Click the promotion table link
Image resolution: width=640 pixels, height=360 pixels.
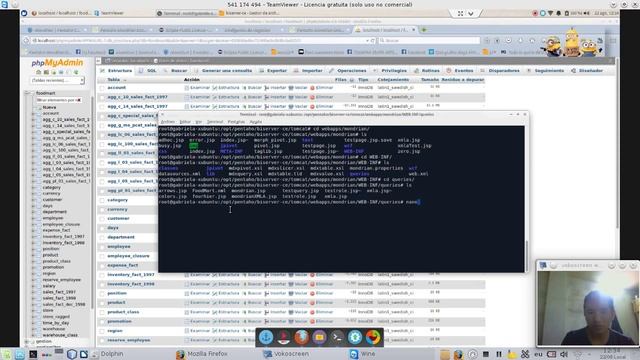click(x=119, y=322)
